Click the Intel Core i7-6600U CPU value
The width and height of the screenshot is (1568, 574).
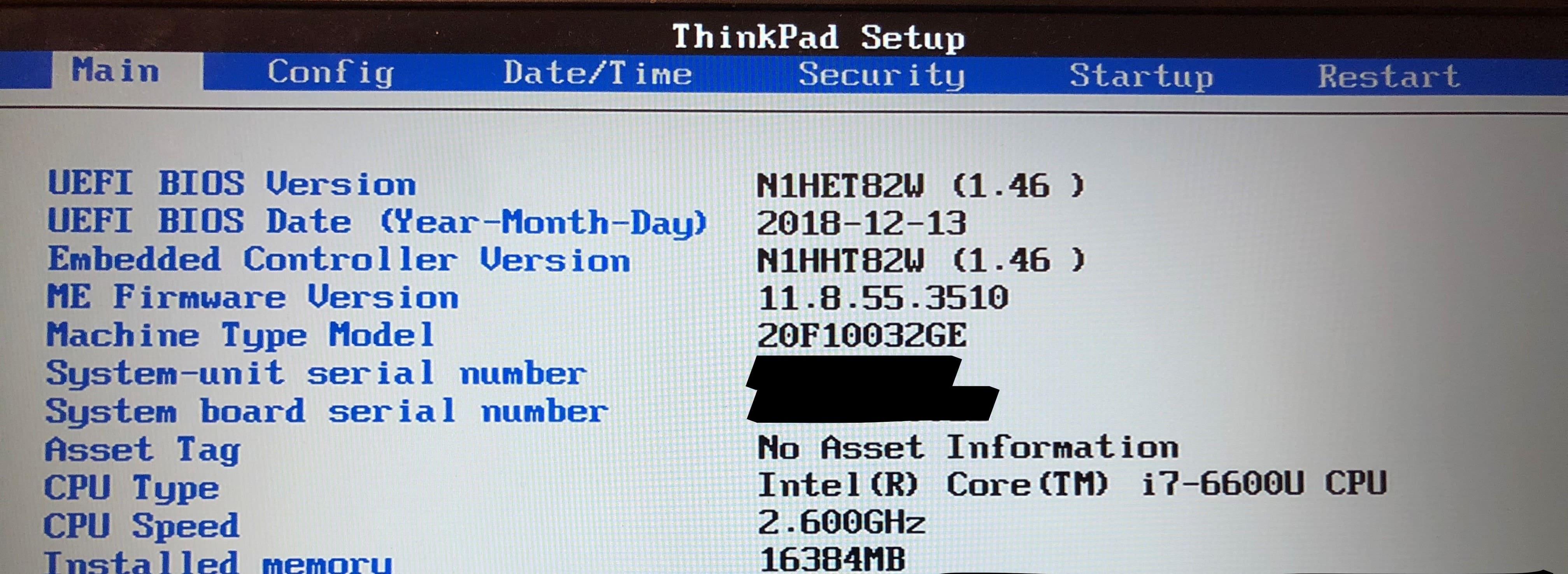[x=1072, y=485]
